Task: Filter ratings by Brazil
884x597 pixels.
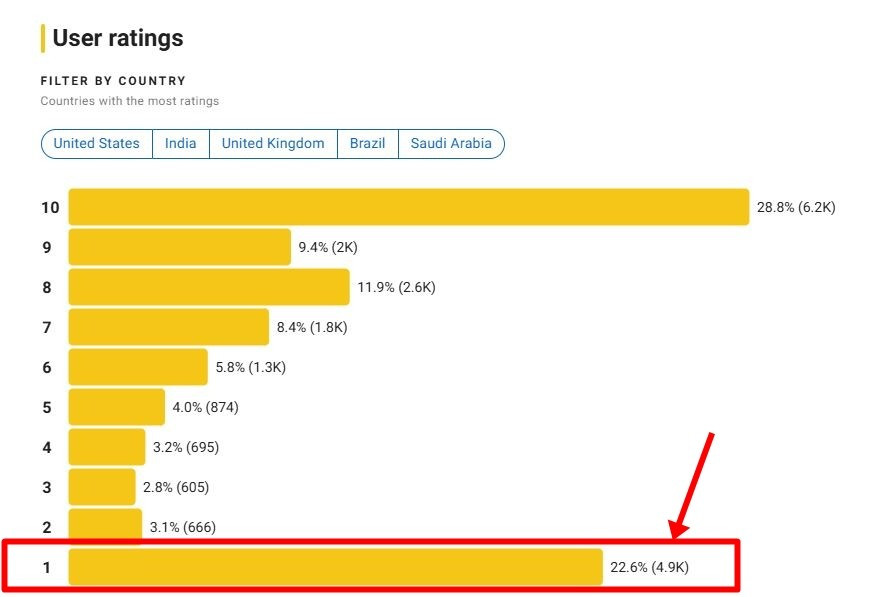Action: click(367, 143)
